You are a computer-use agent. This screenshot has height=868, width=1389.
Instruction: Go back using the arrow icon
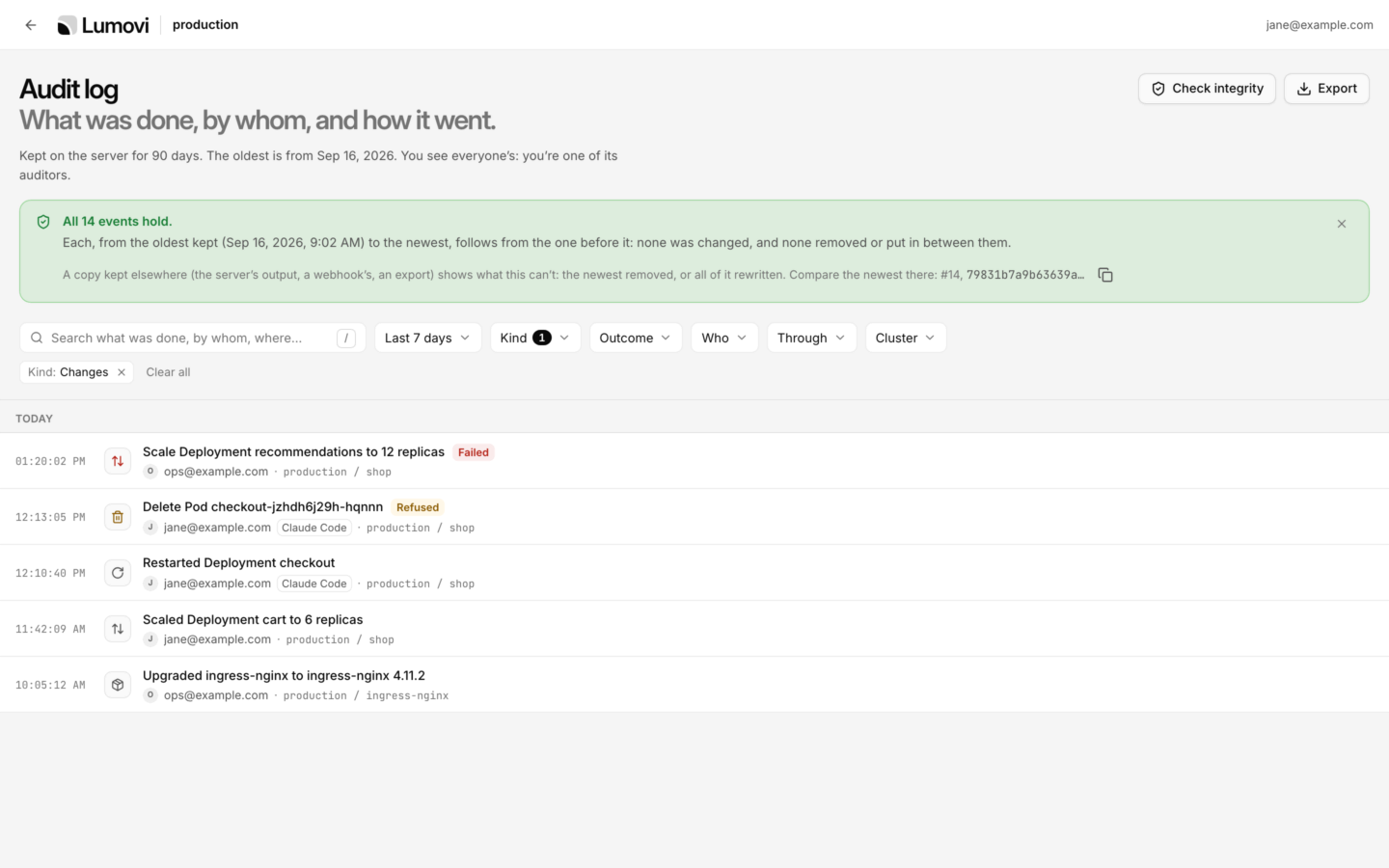coord(31,25)
